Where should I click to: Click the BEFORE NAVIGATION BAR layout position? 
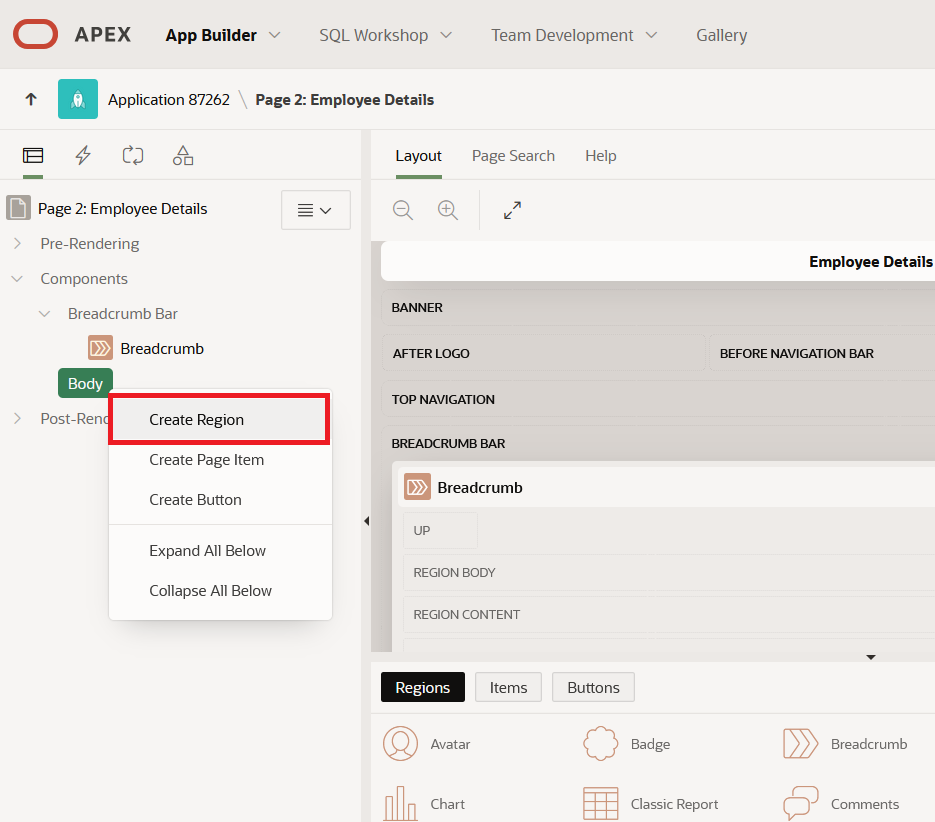pos(822,353)
